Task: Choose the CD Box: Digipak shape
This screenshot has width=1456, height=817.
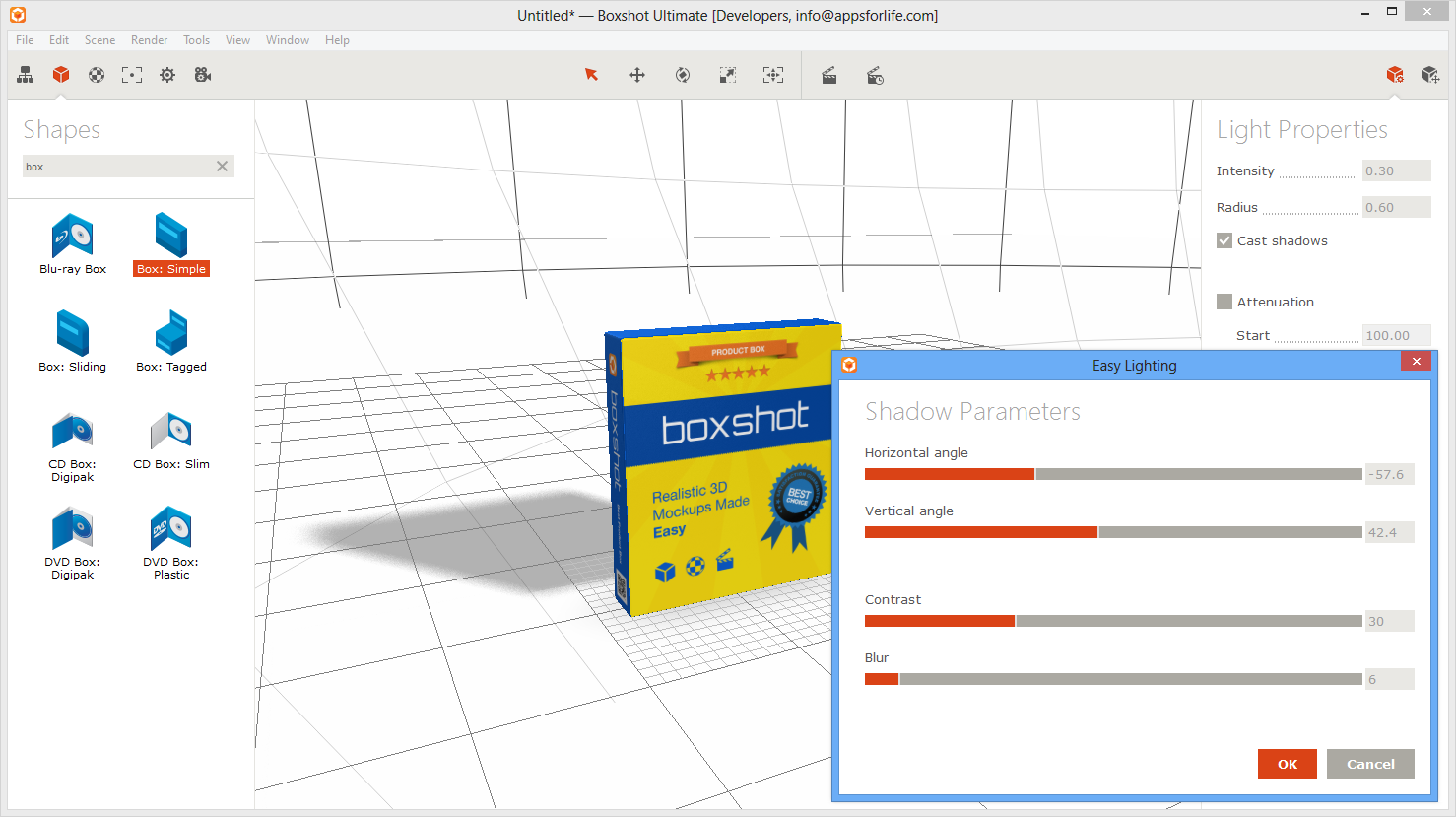Action: coord(73,446)
